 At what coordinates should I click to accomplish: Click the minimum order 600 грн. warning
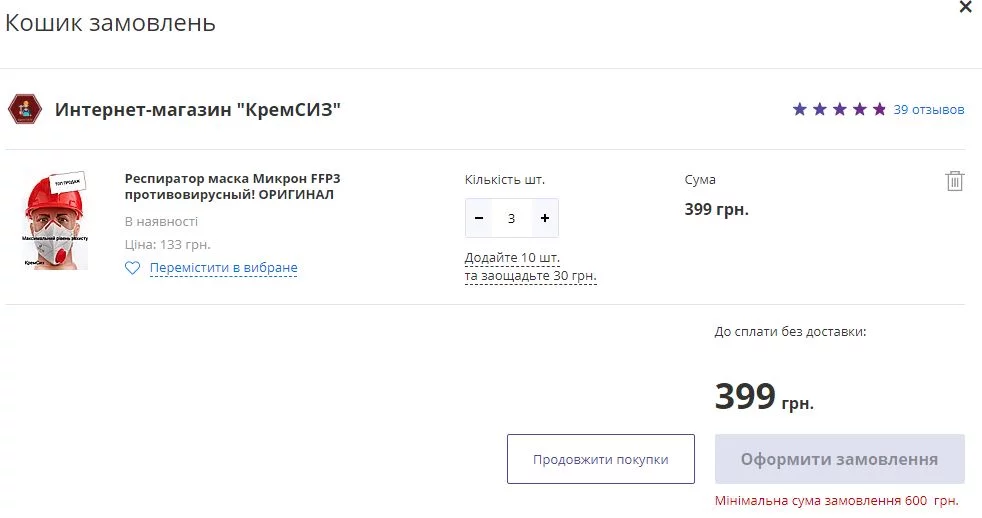pyautogui.click(x=837, y=500)
